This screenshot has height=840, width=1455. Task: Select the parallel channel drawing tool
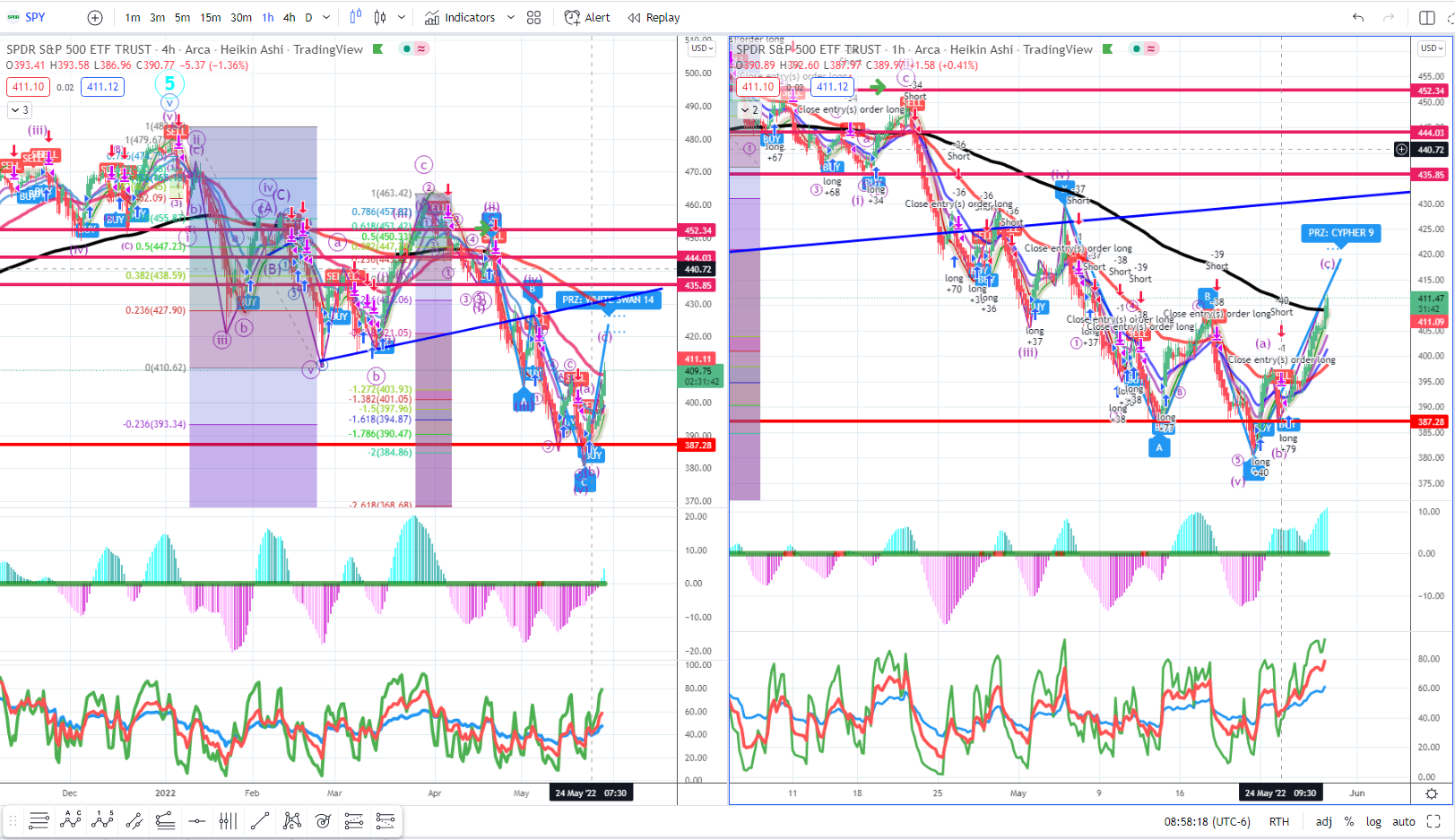pos(134,820)
